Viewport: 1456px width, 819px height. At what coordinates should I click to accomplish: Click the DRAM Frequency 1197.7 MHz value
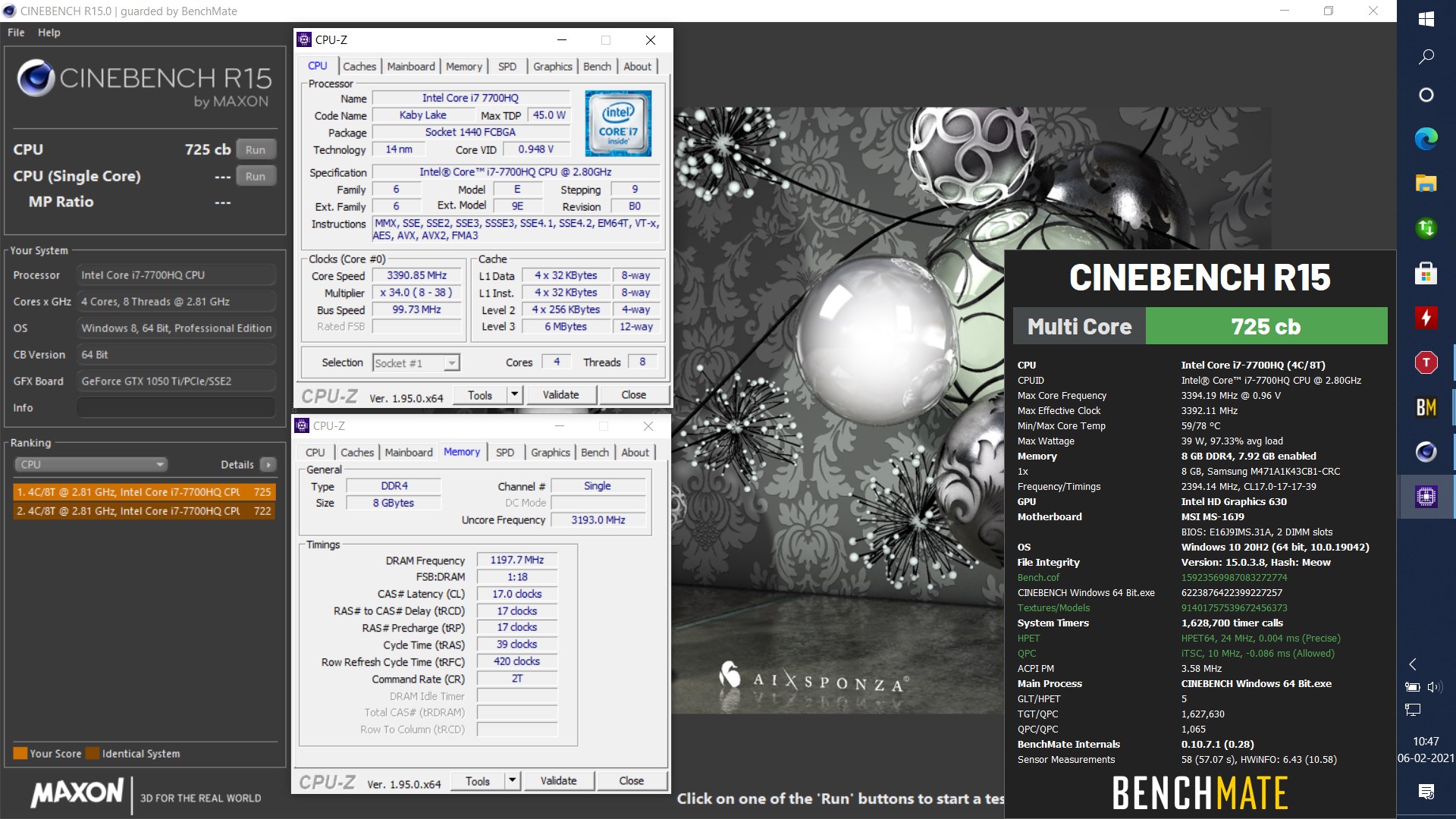tap(517, 560)
